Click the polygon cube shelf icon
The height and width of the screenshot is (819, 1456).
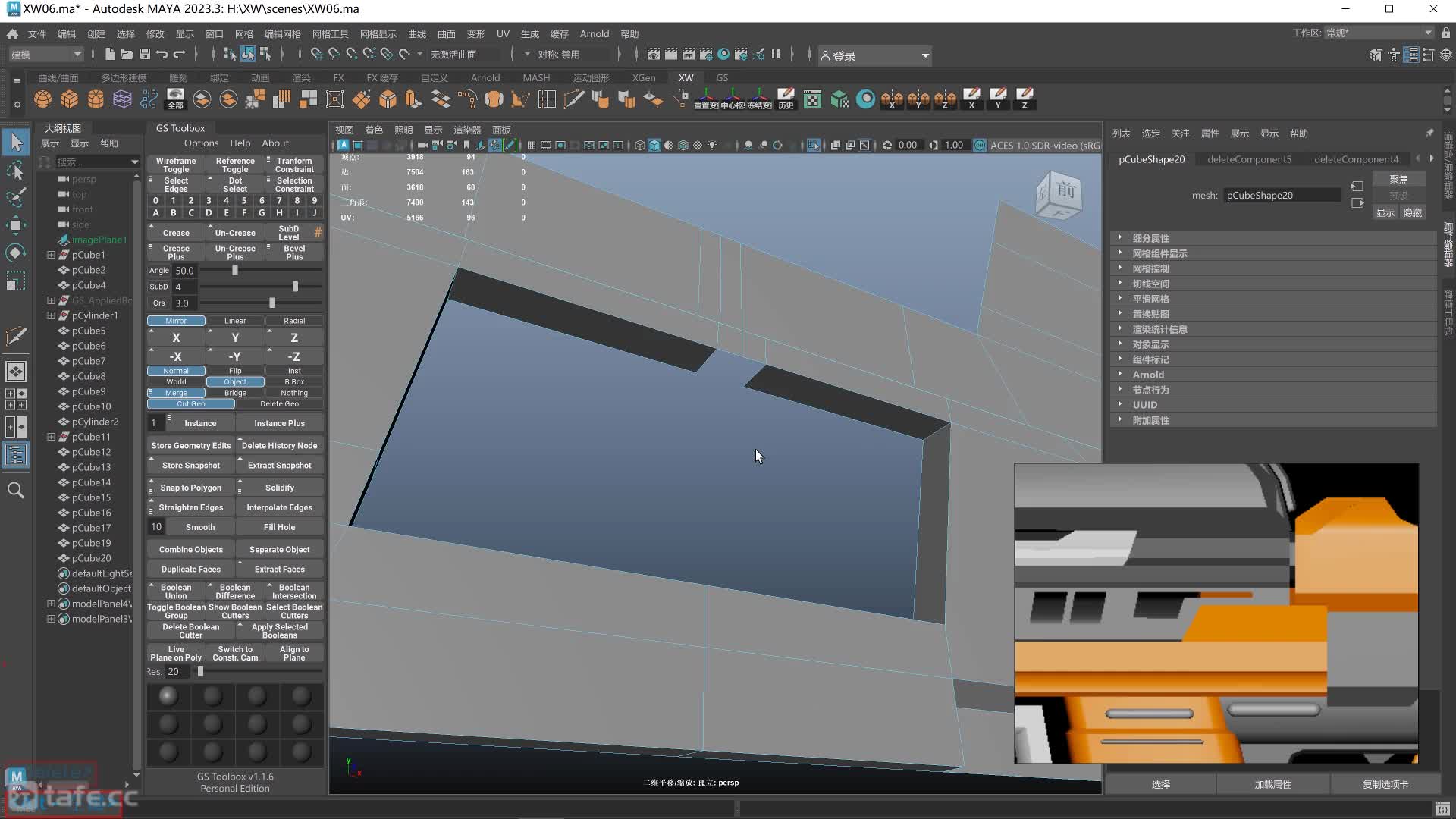click(70, 99)
